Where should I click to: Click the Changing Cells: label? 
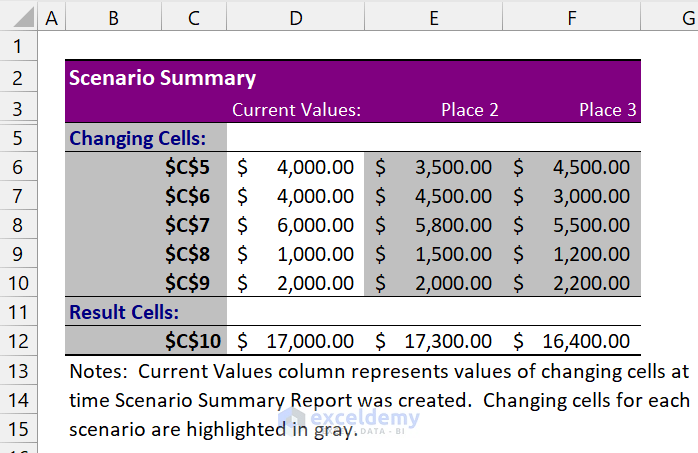coord(138,138)
